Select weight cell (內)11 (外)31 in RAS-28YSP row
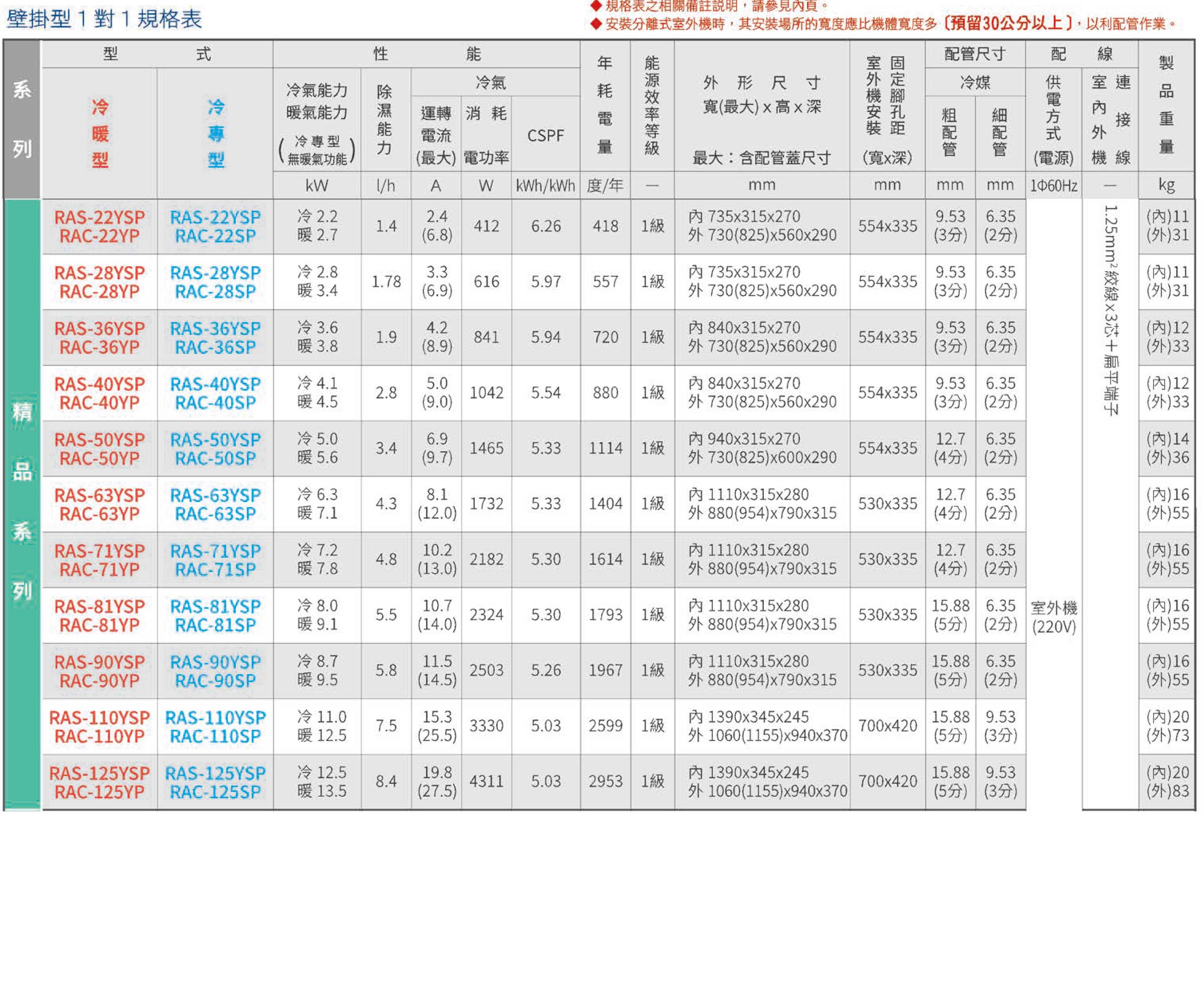Image resolution: width=1204 pixels, height=998 pixels. (x=1167, y=282)
